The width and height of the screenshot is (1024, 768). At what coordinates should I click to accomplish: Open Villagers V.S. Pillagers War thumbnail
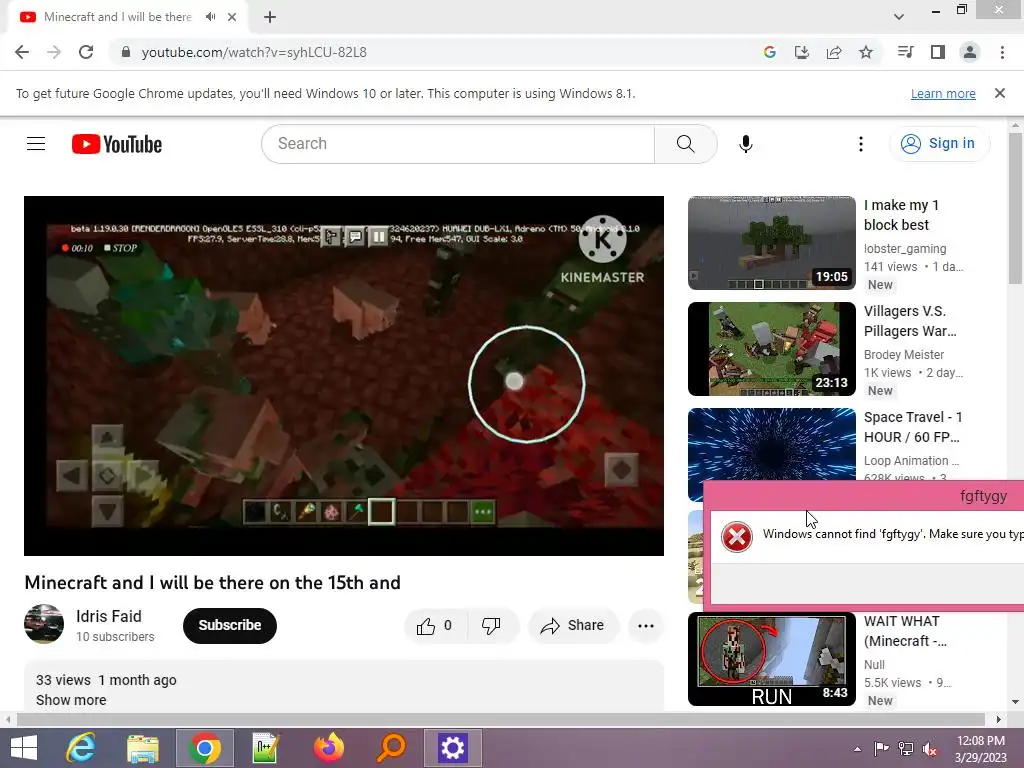point(772,349)
